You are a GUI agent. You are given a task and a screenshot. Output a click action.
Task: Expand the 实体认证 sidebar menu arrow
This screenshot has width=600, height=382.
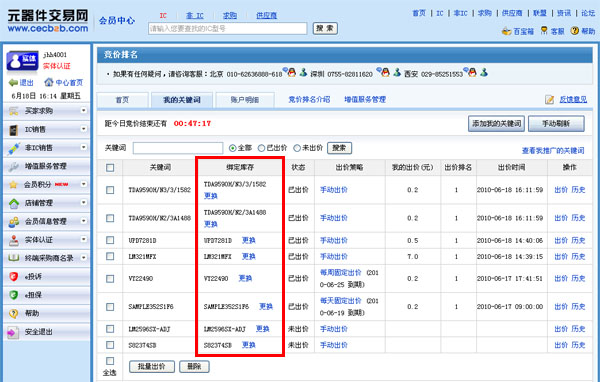coord(83,239)
